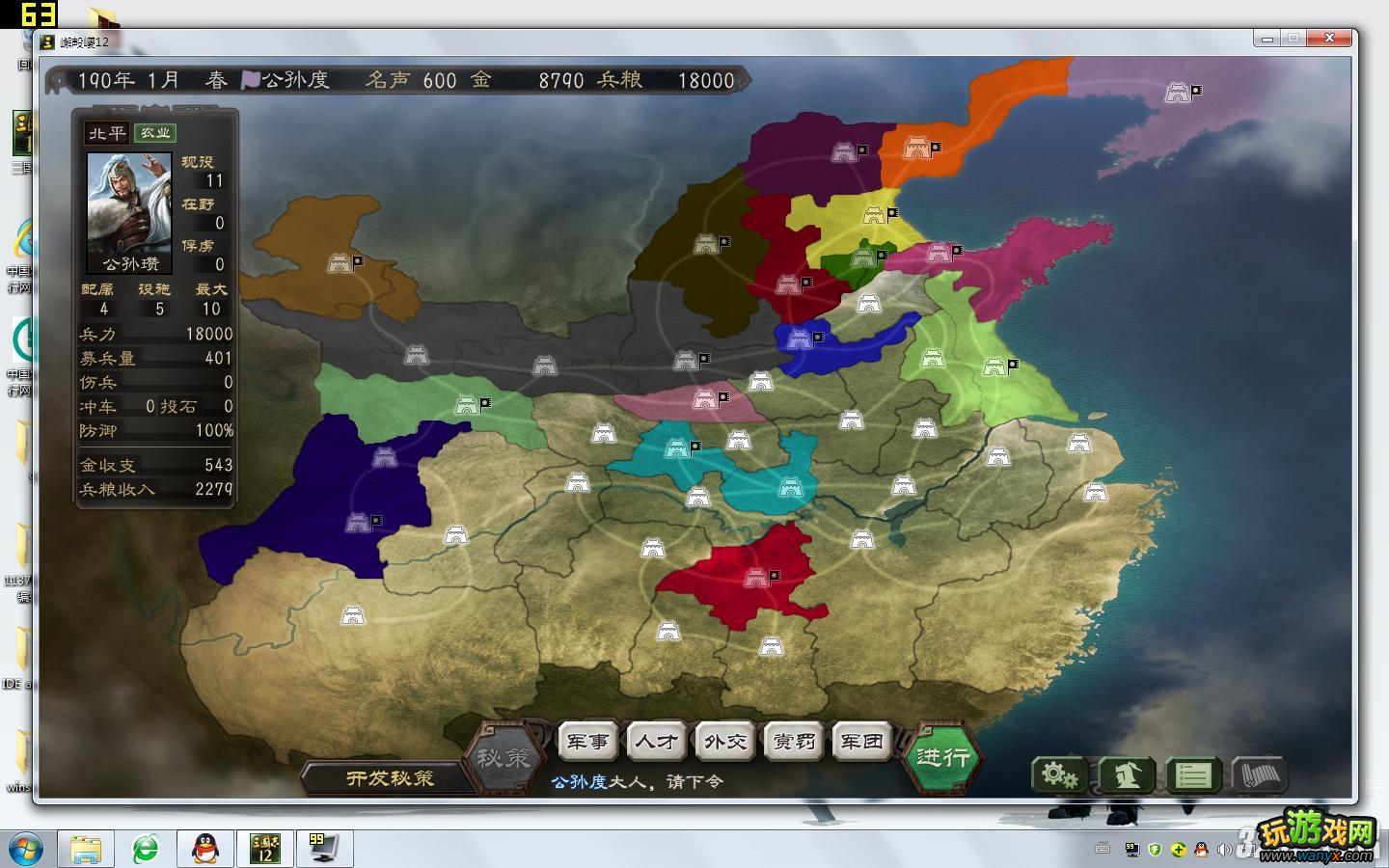Select the castle in the orange territory
This screenshot has height=868, width=1389.
pos(916,148)
